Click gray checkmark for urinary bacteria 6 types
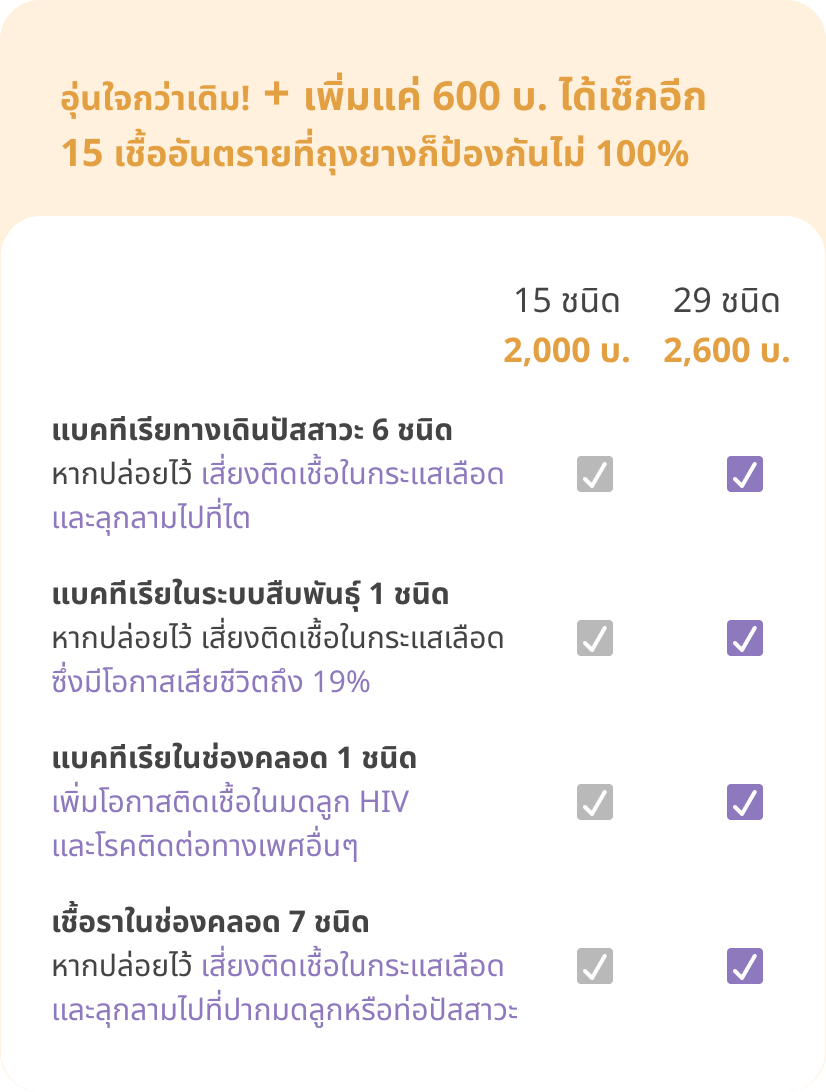This screenshot has width=826, height=1092. tap(595, 474)
